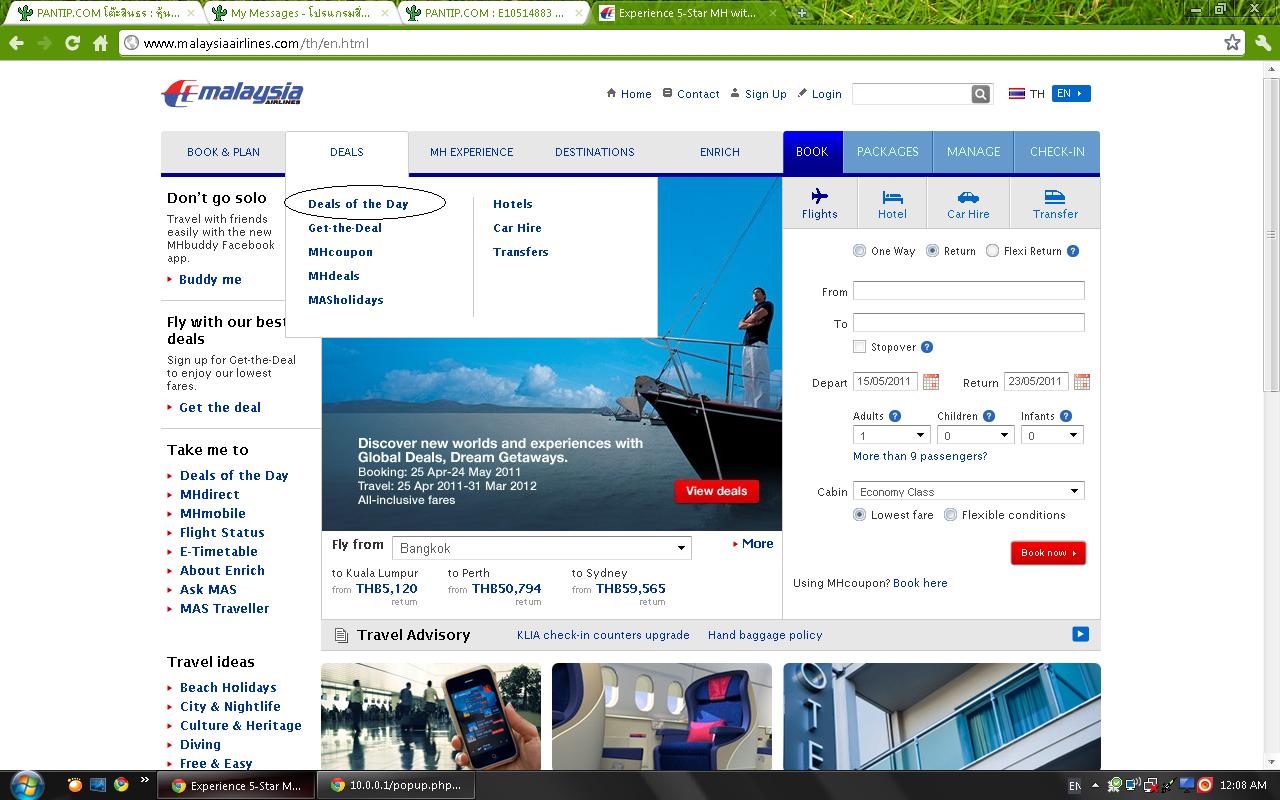This screenshot has height=800, width=1280.
Task: Open the Adults count dropdown
Action: [892, 435]
